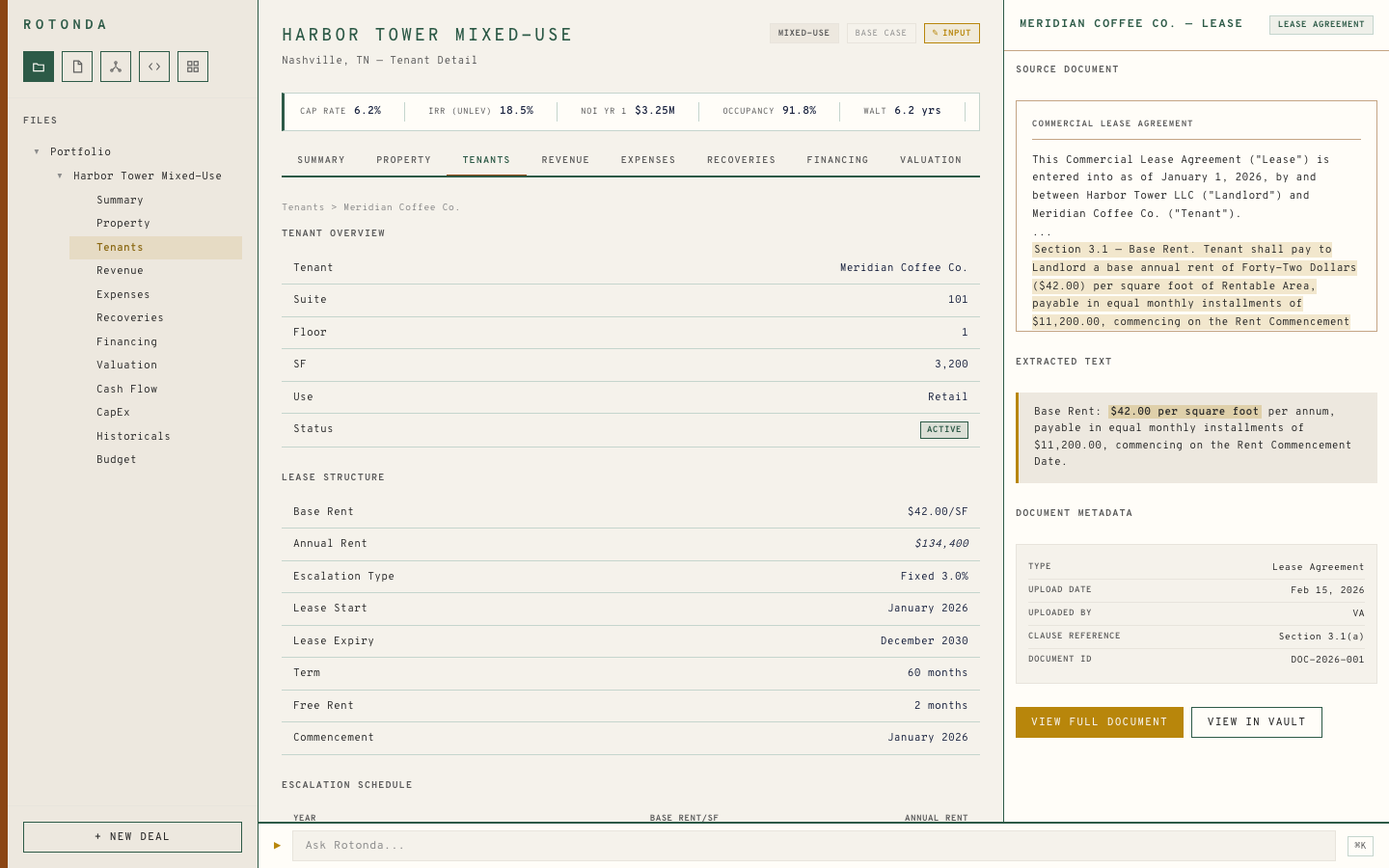The image size is (1389, 868).
Task: Click the LEASE AGREEMENT badge top right
Action: tap(1321, 24)
